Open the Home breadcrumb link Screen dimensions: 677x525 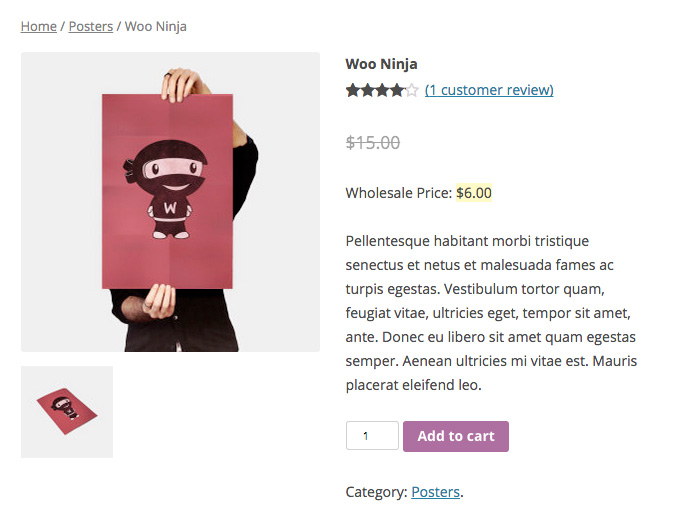tap(38, 26)
